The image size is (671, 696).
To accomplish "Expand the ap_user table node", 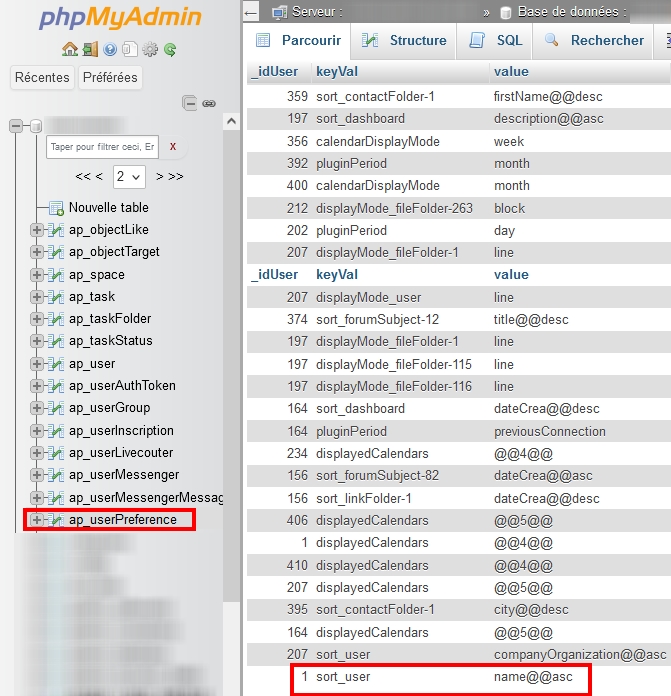I will (37, 364).
